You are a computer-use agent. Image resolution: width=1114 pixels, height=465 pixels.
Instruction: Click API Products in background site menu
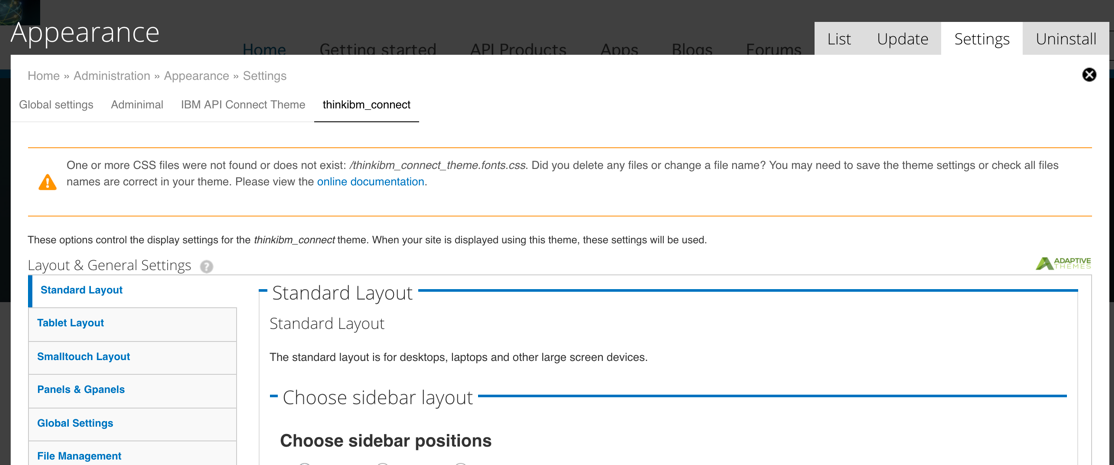click(518, 49)
